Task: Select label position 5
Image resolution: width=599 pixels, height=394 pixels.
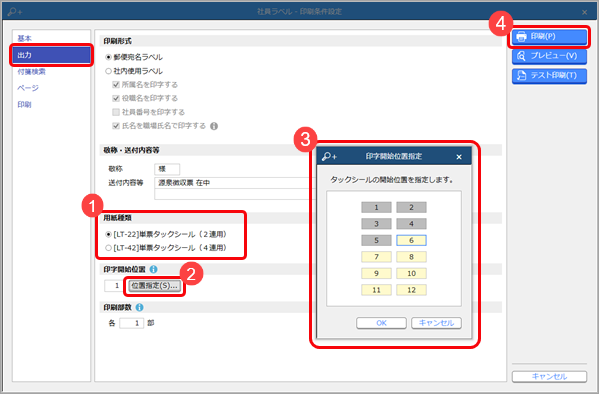Action: [376, 240]
